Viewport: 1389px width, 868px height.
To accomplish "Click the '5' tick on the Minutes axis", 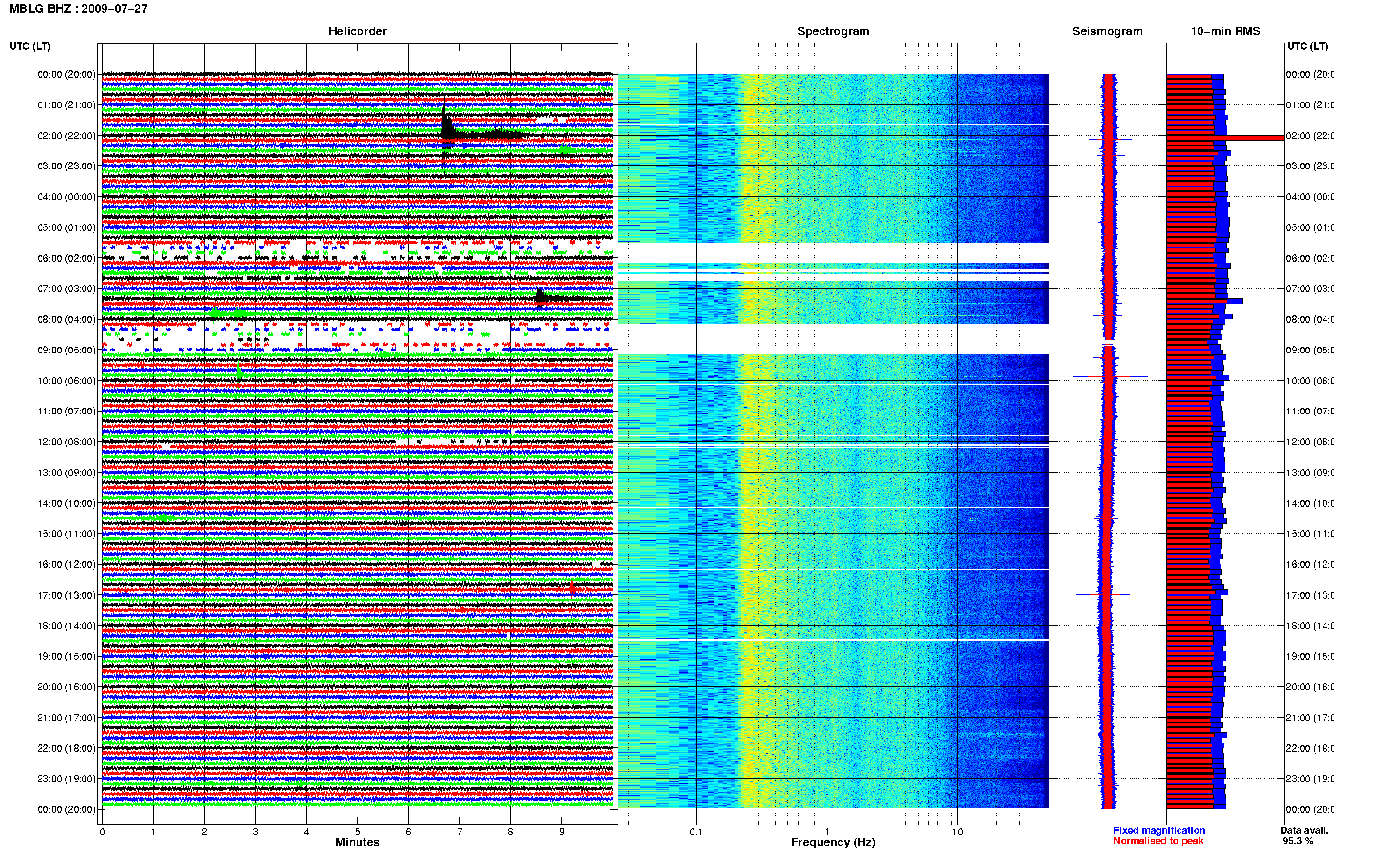I will click(x=357, y=832).
